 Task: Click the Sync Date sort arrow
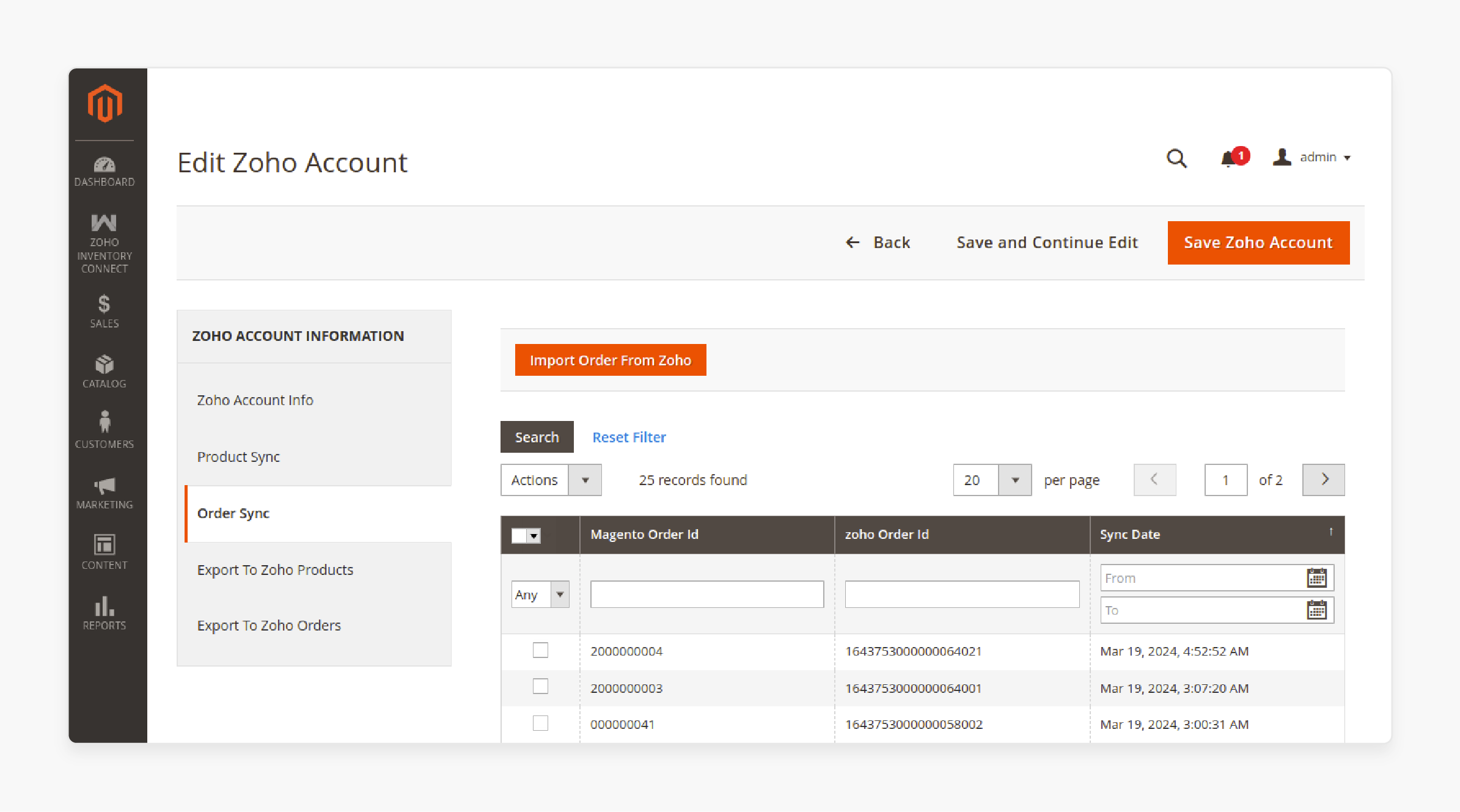pyautogui.click(x=1330, y=532)
